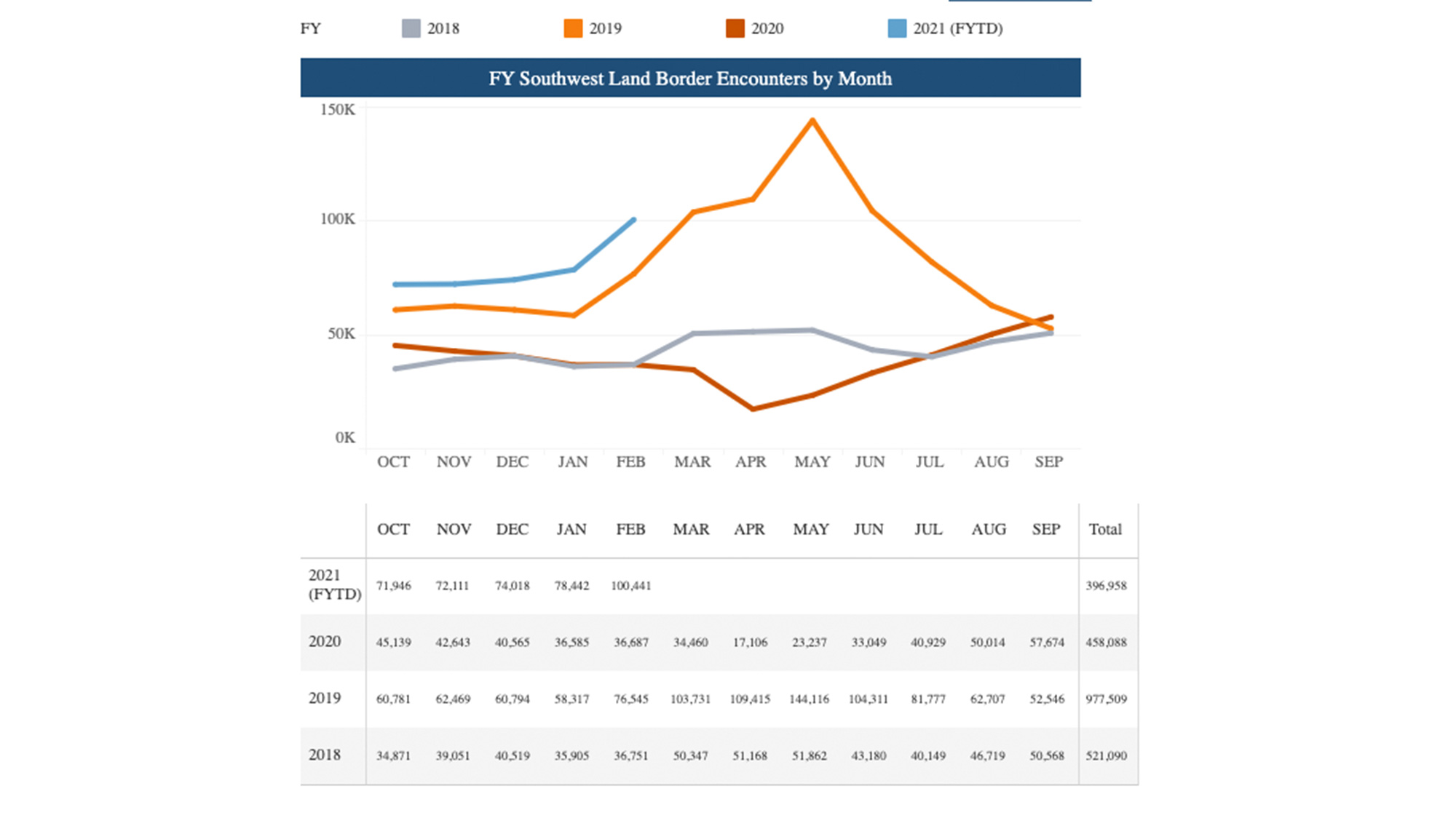
Task: Click the 2020 dark orange legend swatch
Action: coord(735,28)
